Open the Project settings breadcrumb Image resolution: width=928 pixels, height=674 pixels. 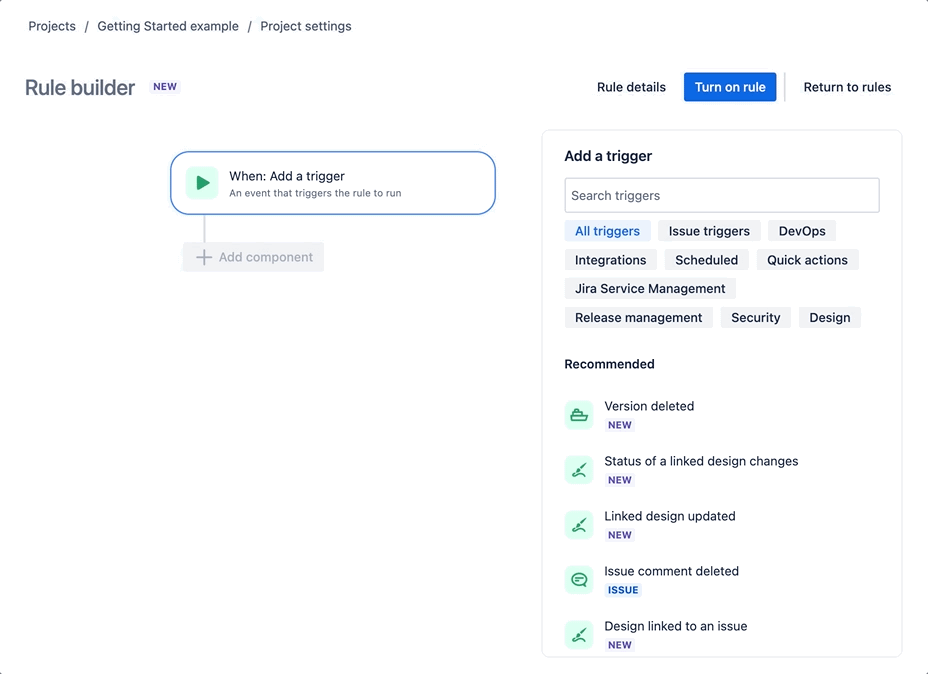[306, 26]
